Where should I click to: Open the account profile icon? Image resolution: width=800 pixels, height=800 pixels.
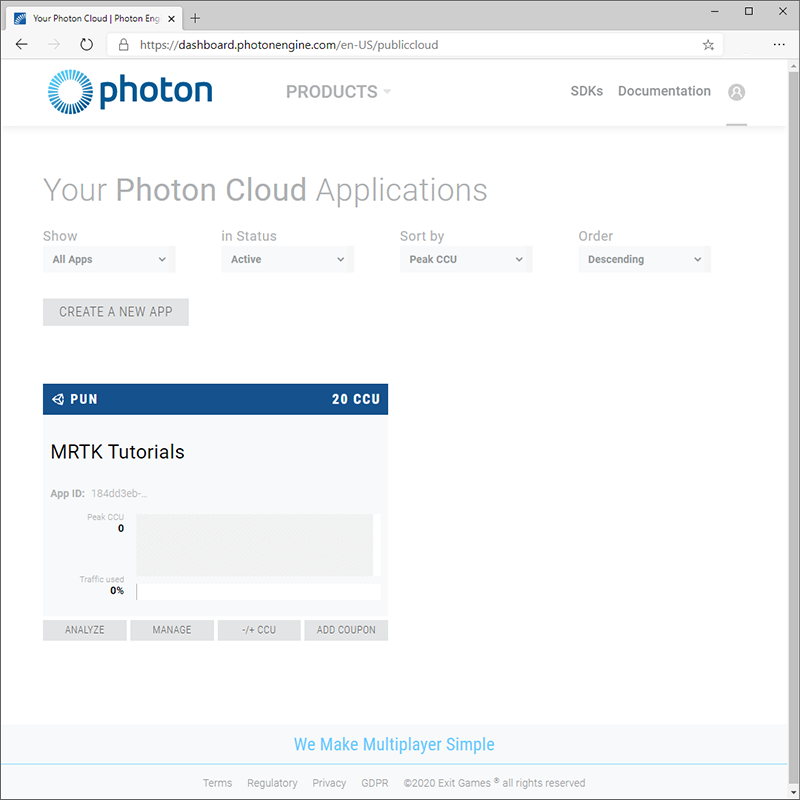736,91
